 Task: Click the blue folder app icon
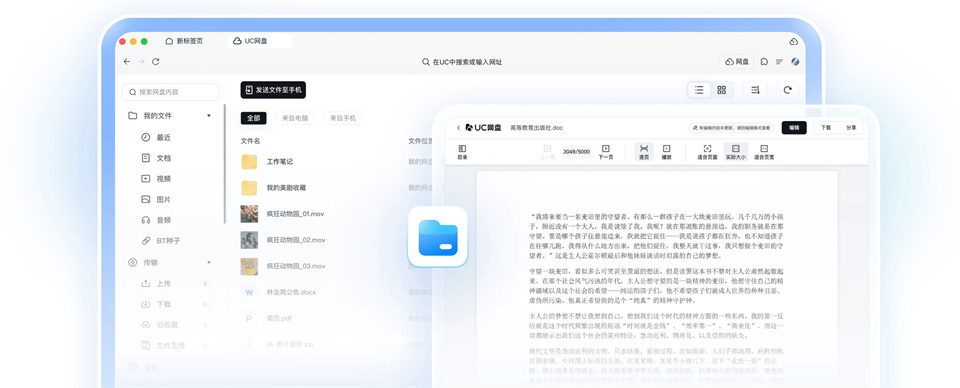tap(438, 237)
